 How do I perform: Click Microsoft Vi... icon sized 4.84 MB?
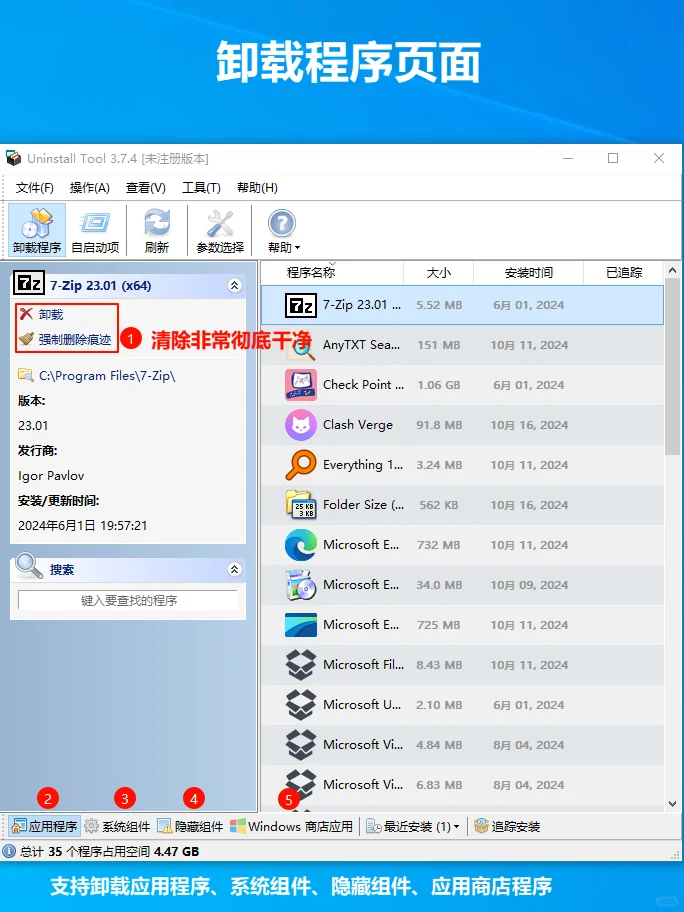coord(301,745)
